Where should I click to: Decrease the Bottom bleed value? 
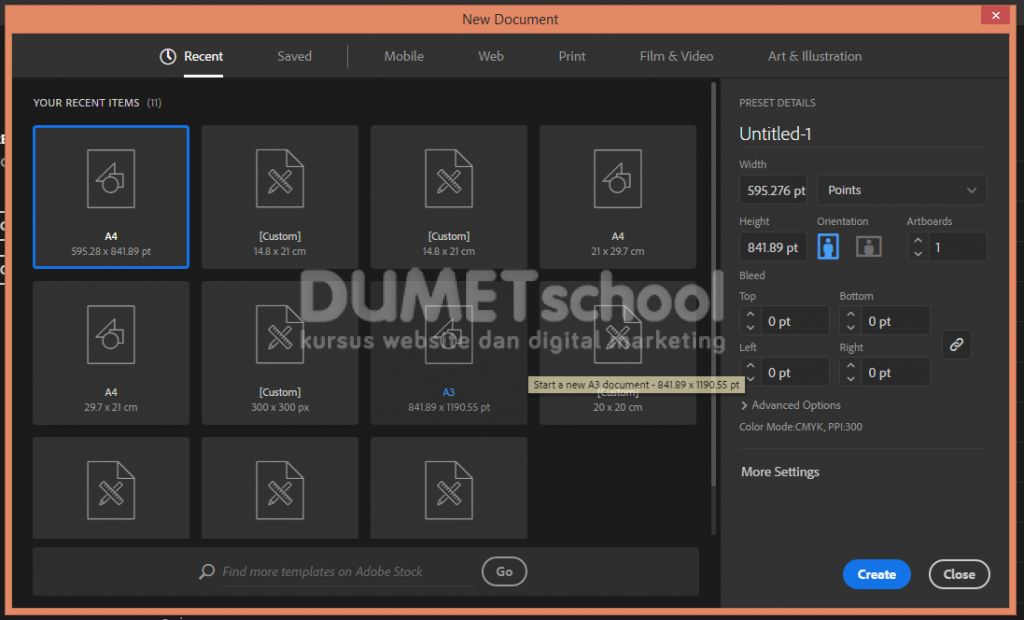850,327
